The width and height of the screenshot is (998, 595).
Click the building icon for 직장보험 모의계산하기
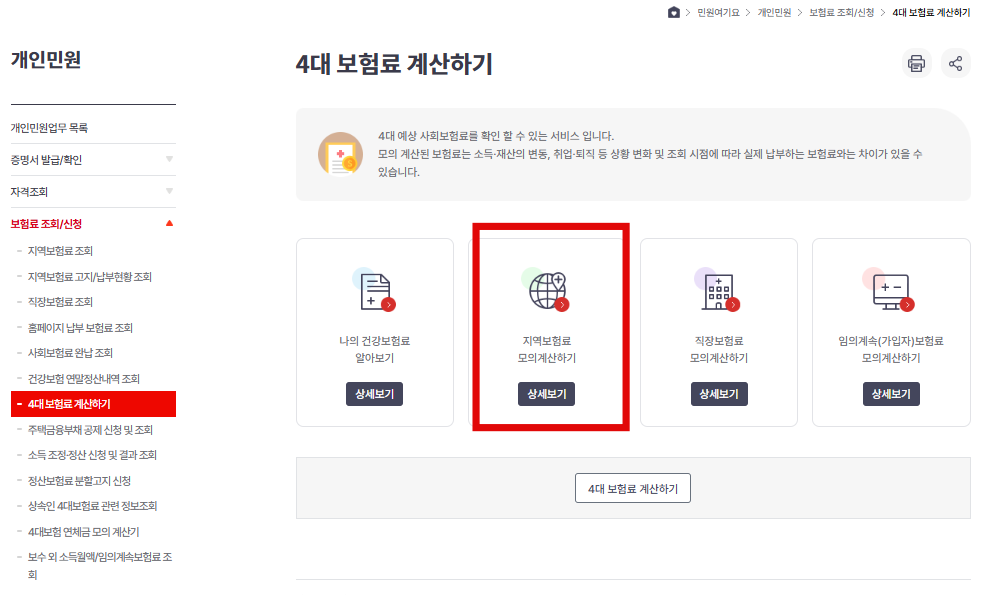tap(719, 290)
